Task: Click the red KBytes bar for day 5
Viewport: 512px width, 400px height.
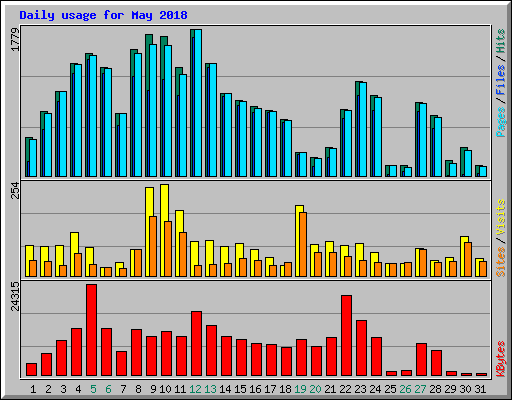Action: [x=92, y=330]
